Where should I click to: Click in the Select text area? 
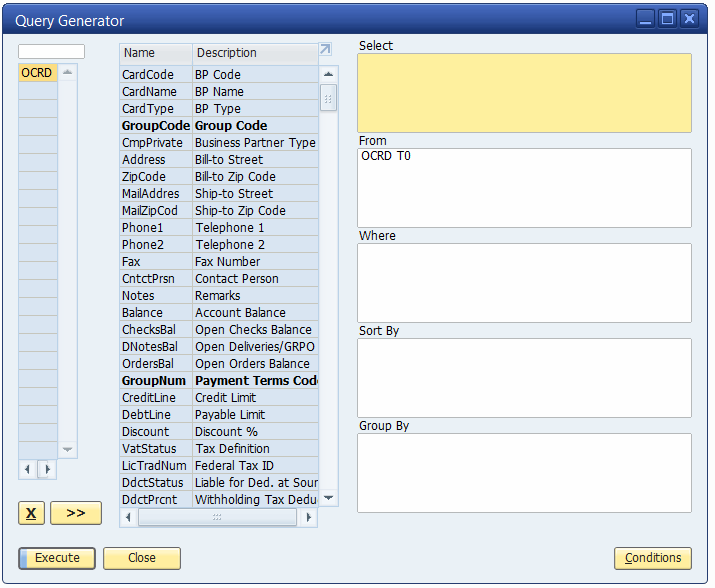pos(524,93)
